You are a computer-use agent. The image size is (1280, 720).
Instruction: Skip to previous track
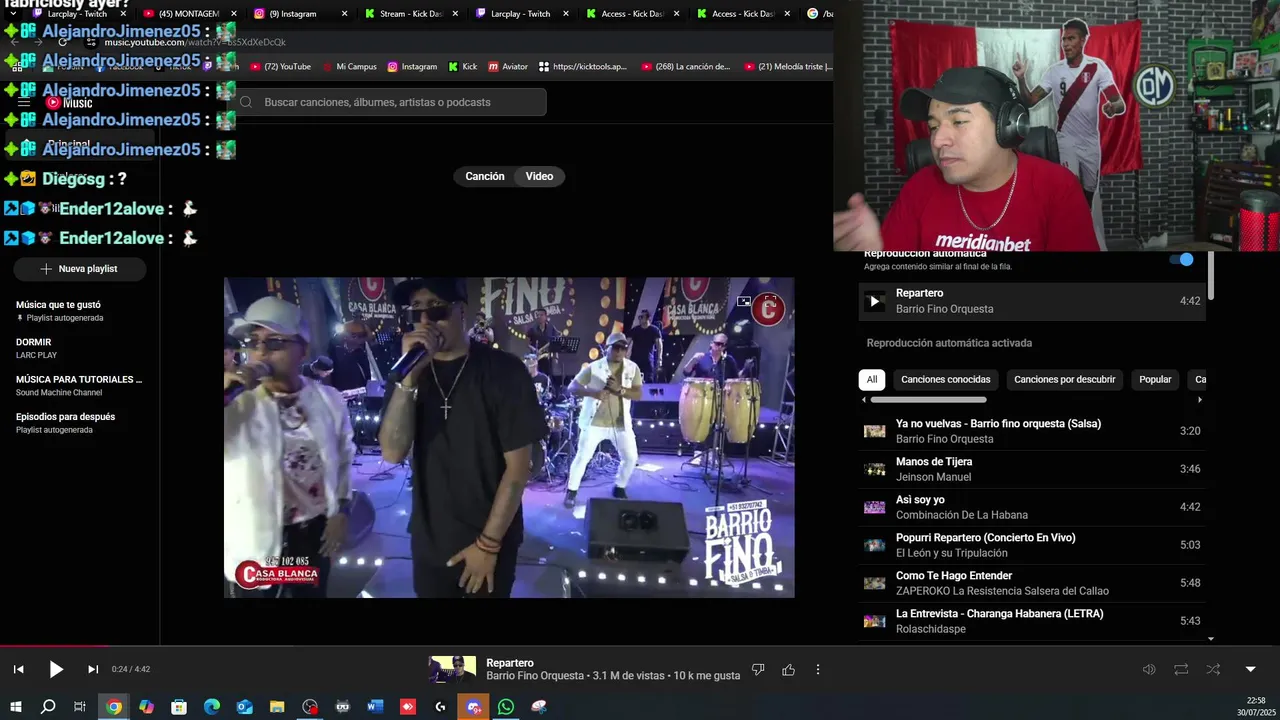pos(18,670)
